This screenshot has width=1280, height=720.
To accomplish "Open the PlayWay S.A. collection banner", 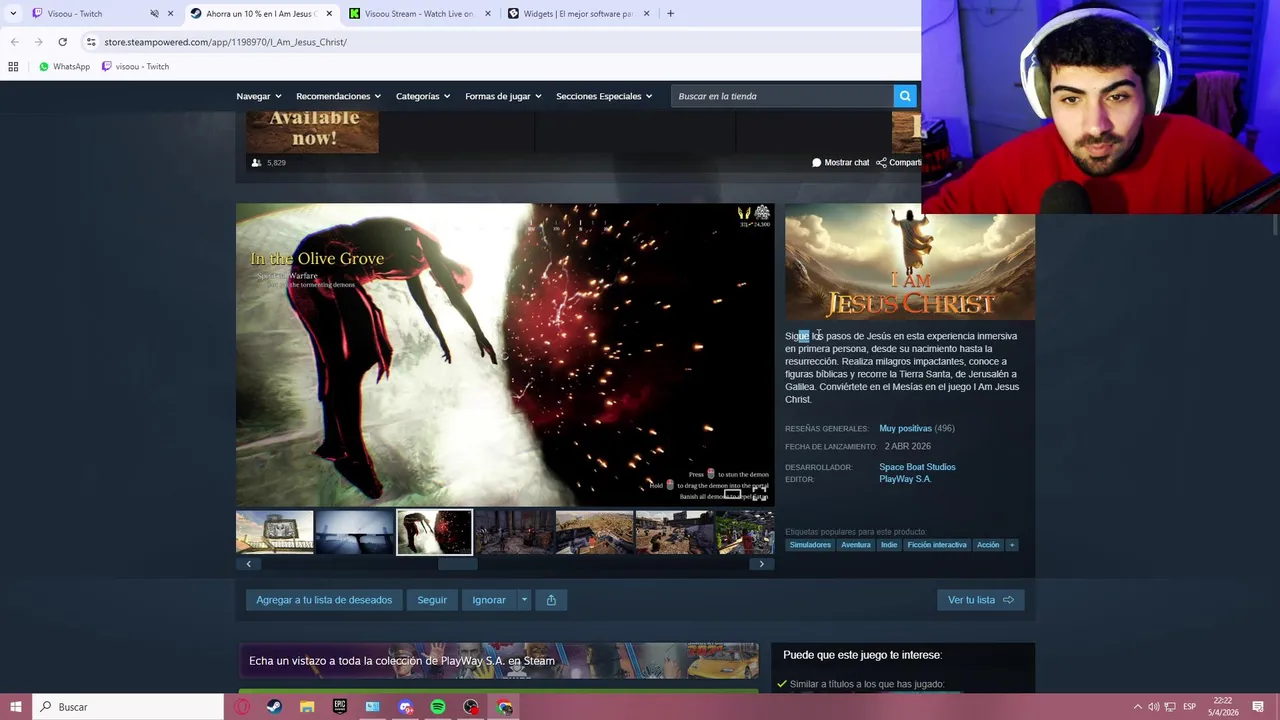I will tap(498, 661).
